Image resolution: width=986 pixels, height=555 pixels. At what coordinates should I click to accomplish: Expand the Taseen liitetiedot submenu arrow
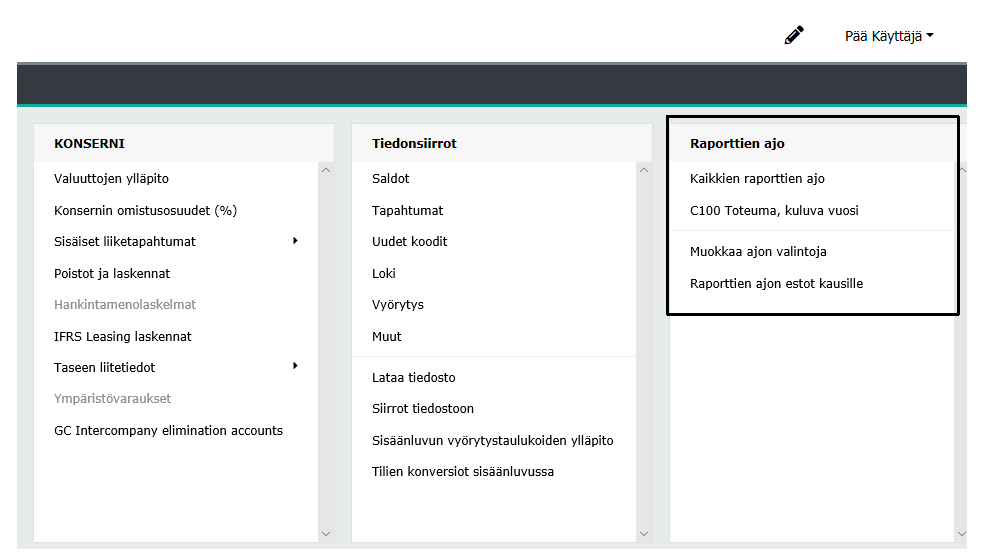295,366
